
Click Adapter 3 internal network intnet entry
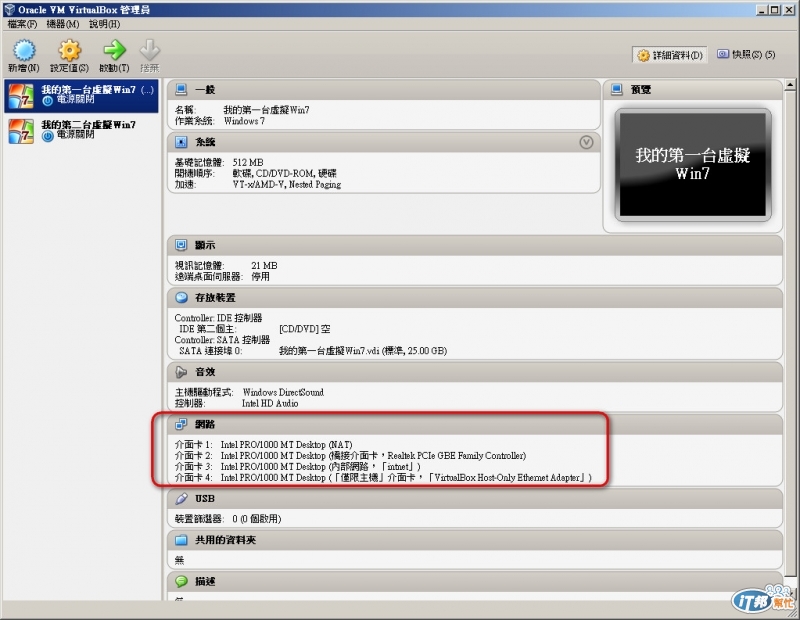[x=297, y=466]
